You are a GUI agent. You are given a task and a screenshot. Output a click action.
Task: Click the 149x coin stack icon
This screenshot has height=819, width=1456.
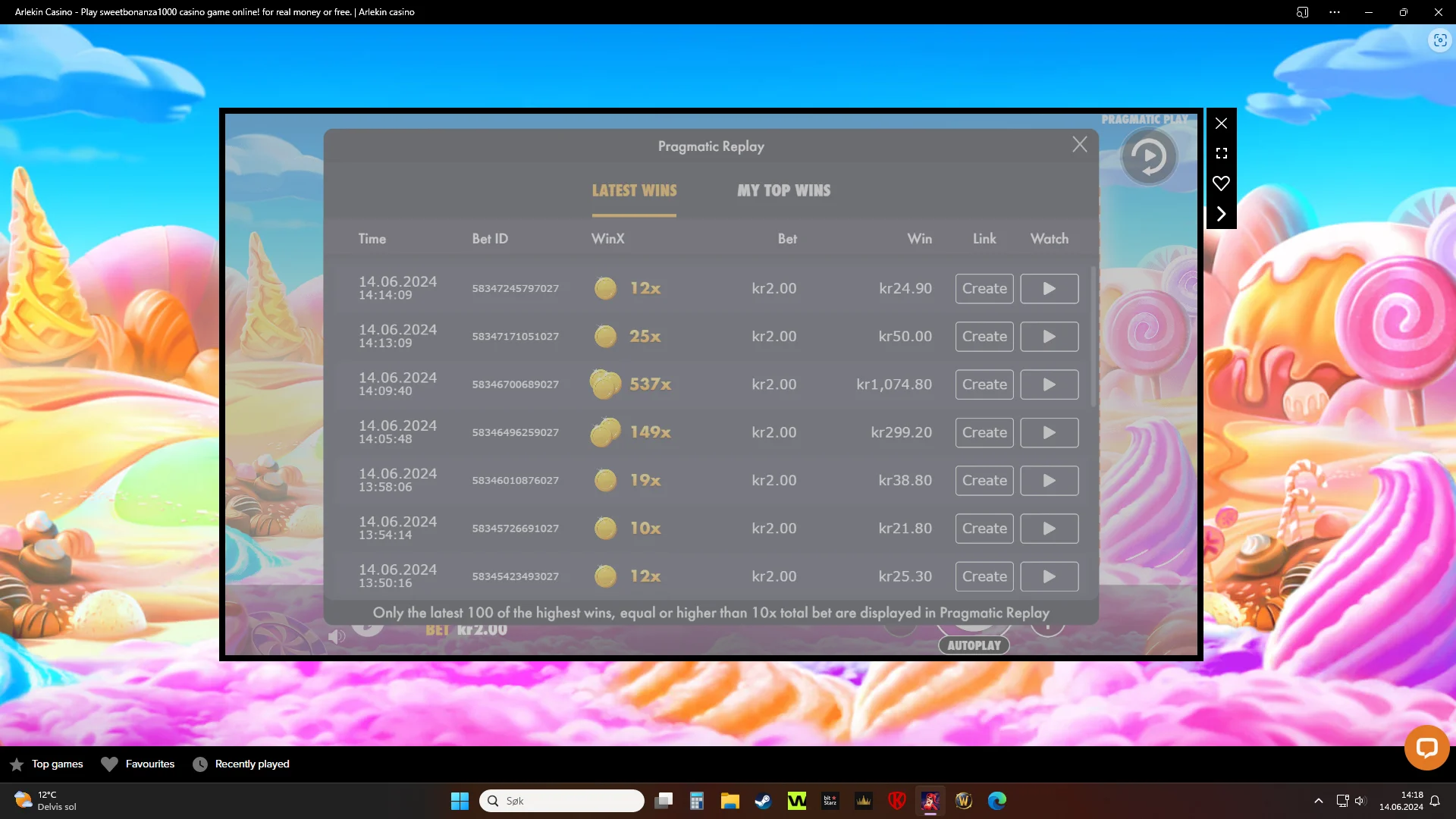605,432
